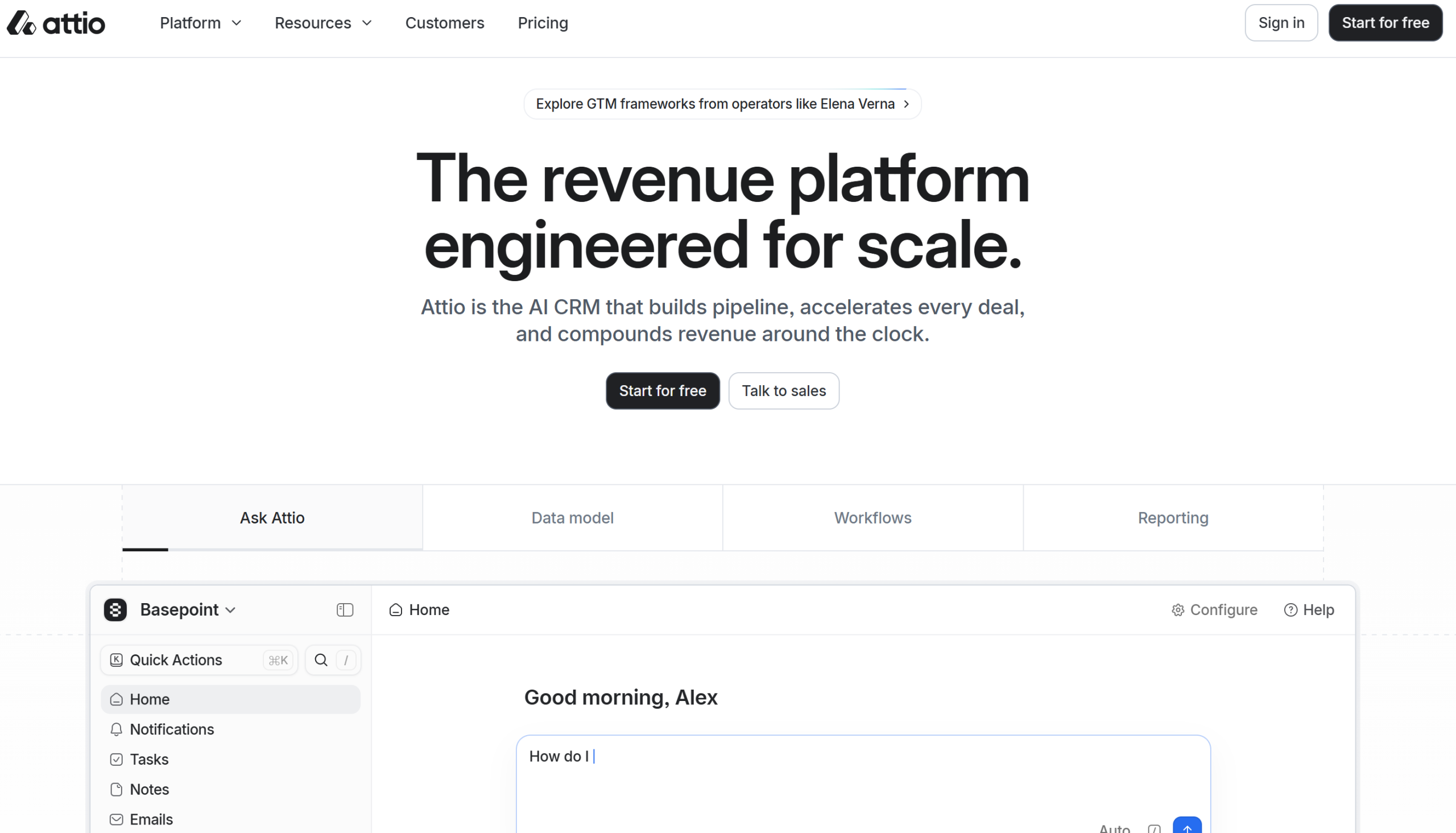The height and width of the screenshot is (833, 1456).
Task: Select Home in the sidebar
Action: click(230, 699)
